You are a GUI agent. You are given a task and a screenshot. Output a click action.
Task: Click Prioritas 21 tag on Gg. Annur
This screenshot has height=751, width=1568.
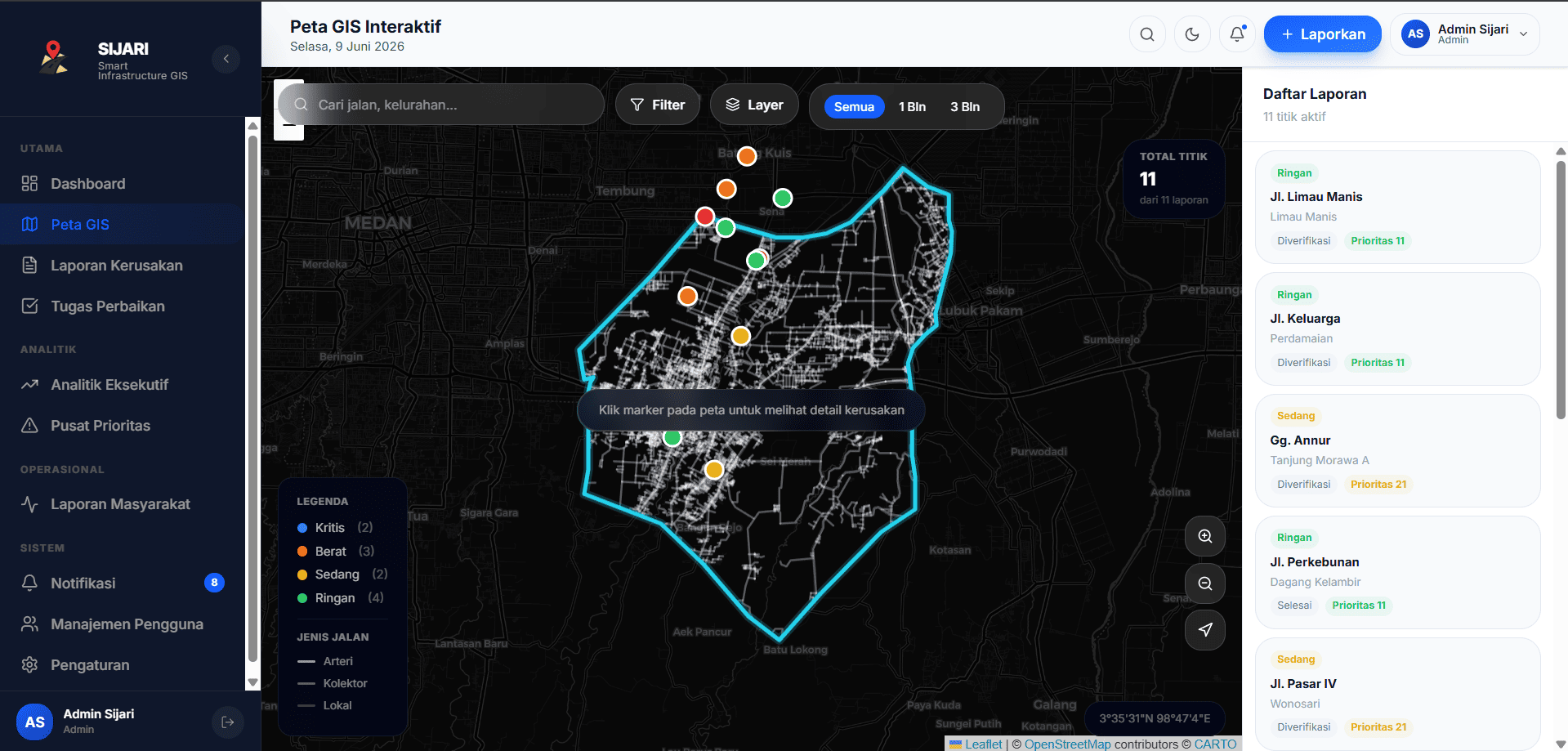[x=1378, y=485]
